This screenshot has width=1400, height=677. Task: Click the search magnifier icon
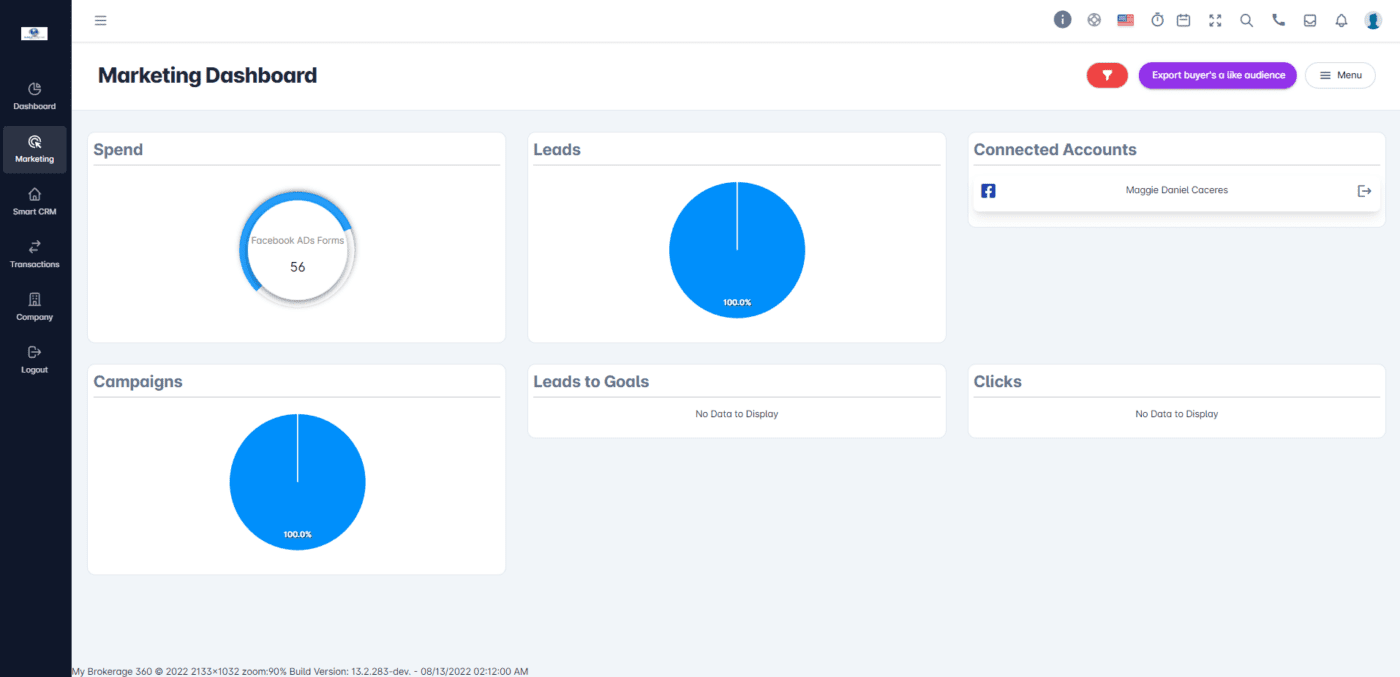[1246, 20]
